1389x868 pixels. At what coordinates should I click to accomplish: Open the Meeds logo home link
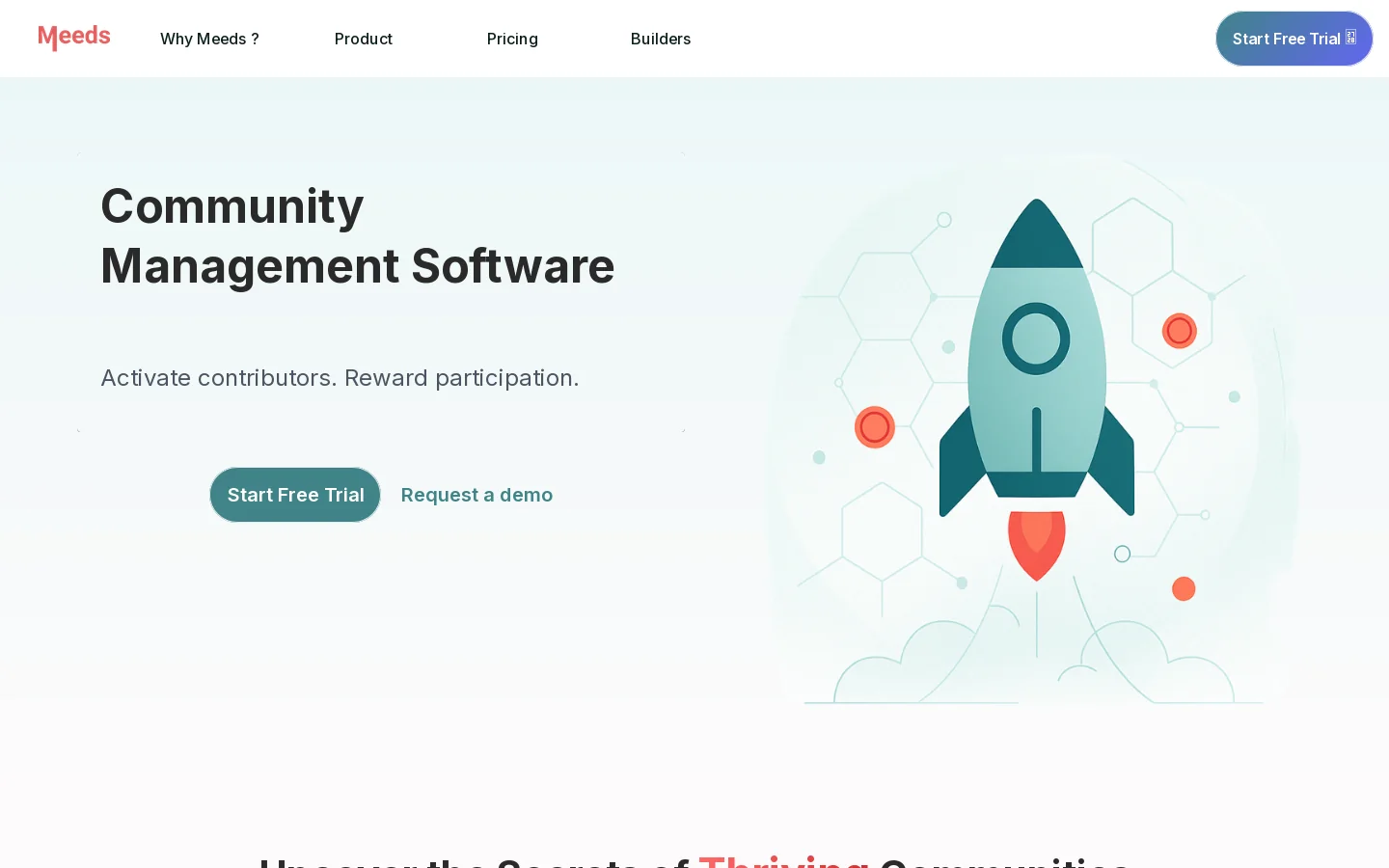click(74, 38)
